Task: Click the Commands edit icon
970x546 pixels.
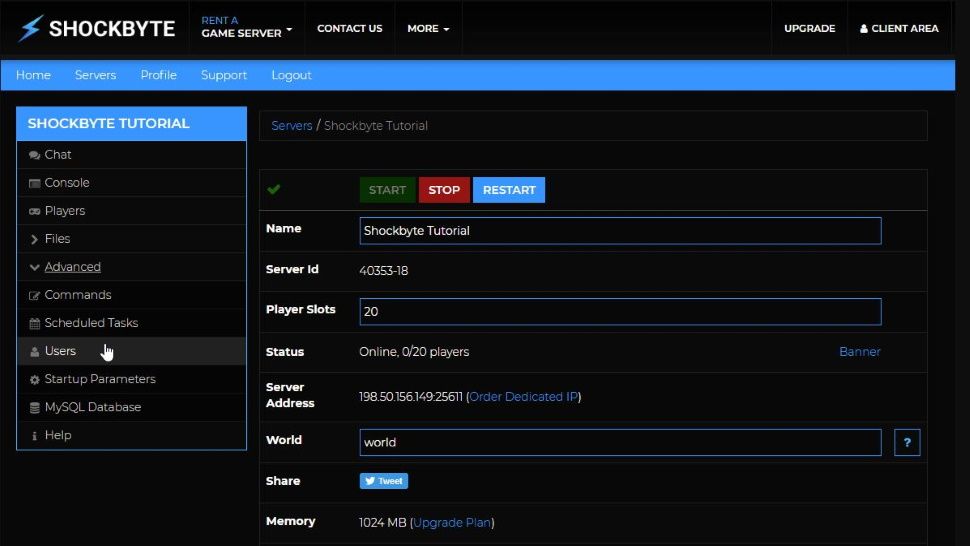Action: (35, 296)
